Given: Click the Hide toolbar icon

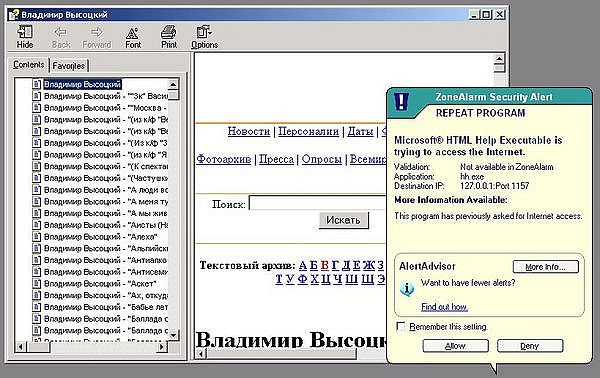Looking at the screenshot, I should coord(25,37).
